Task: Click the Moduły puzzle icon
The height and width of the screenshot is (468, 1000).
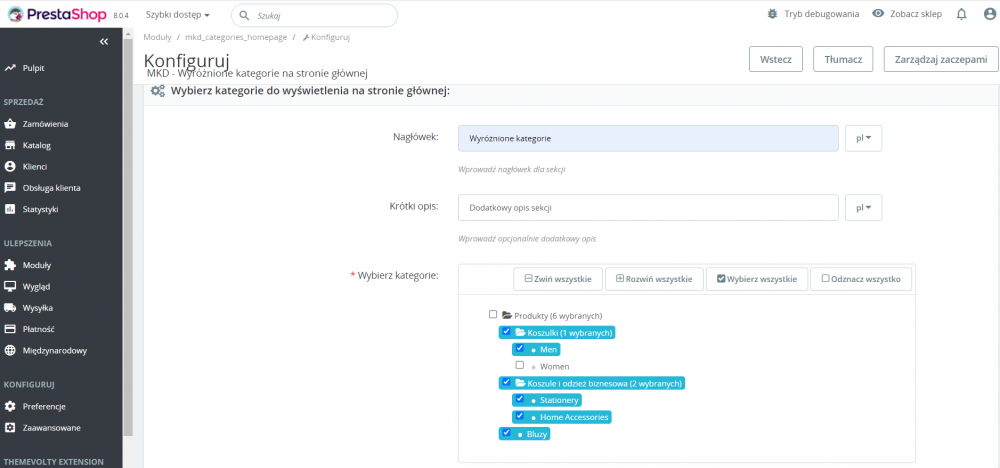Action: (10, 265)
